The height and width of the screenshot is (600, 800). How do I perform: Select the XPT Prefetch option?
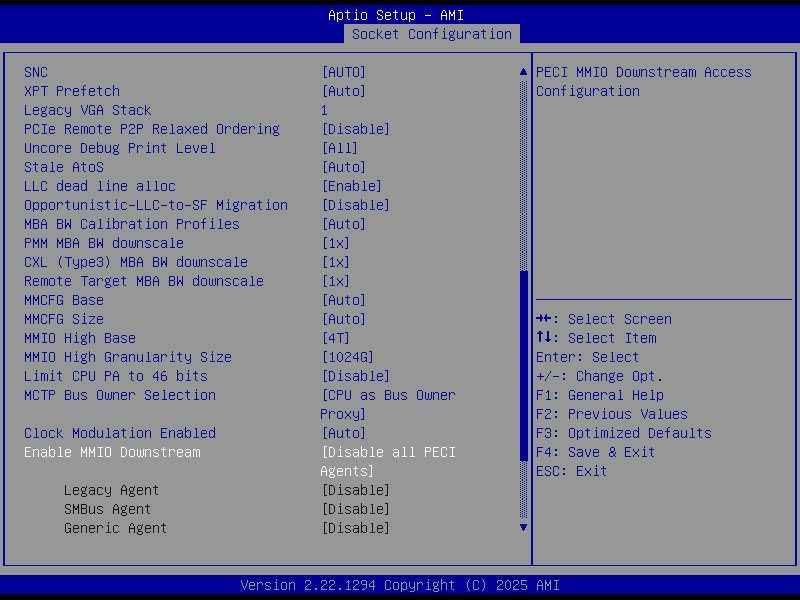click(x=72, y=91)
